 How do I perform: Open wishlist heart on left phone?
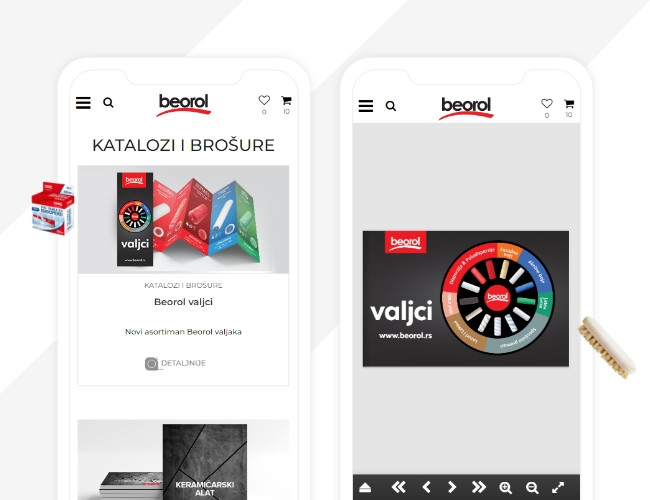coord(264,100)
